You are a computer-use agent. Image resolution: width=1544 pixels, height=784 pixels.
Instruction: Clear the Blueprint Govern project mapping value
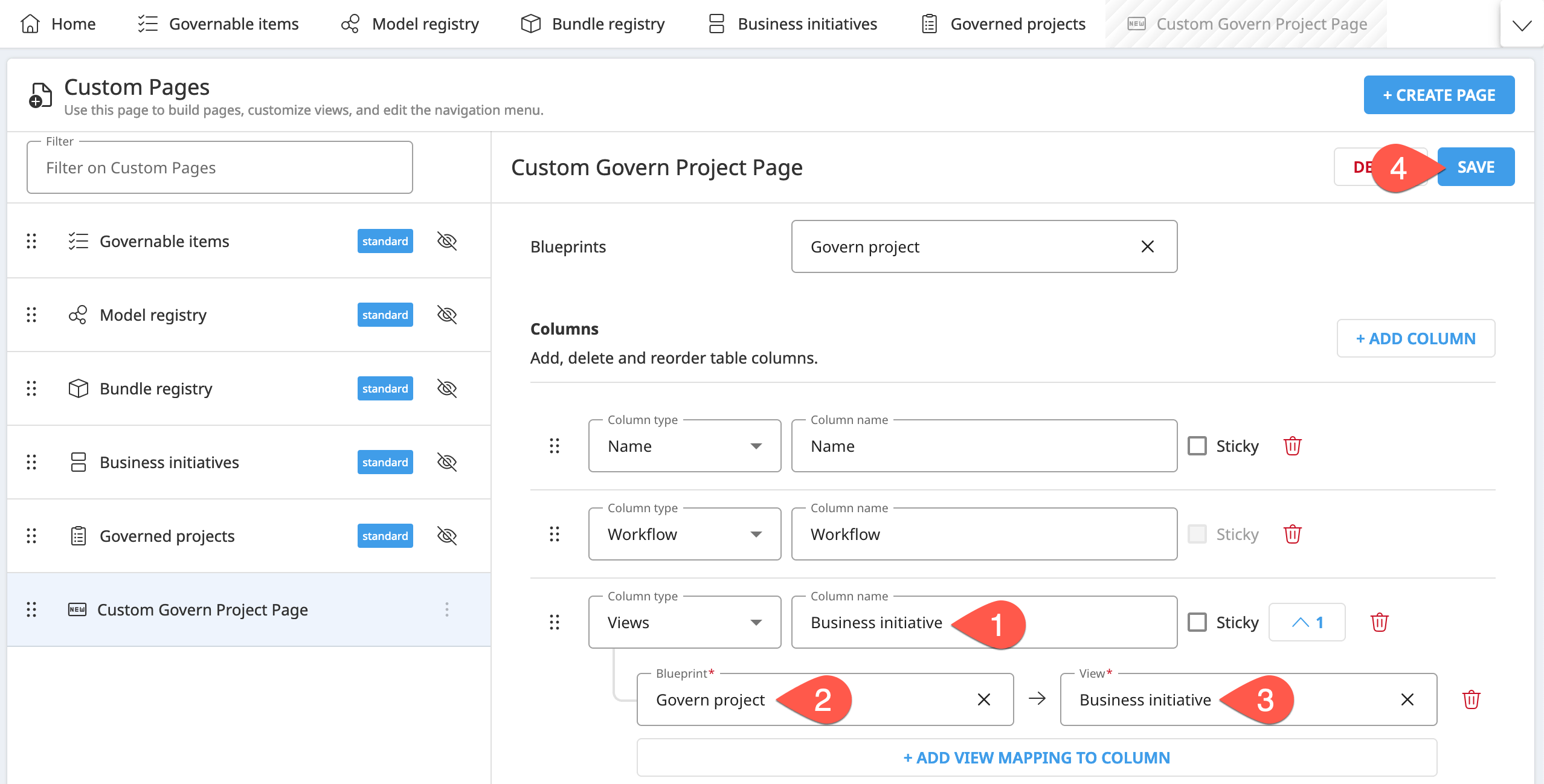tap(983, 699)
